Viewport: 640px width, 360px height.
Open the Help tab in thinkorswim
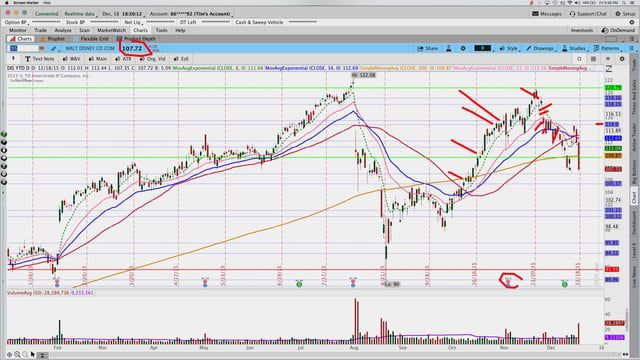(180, 30)
